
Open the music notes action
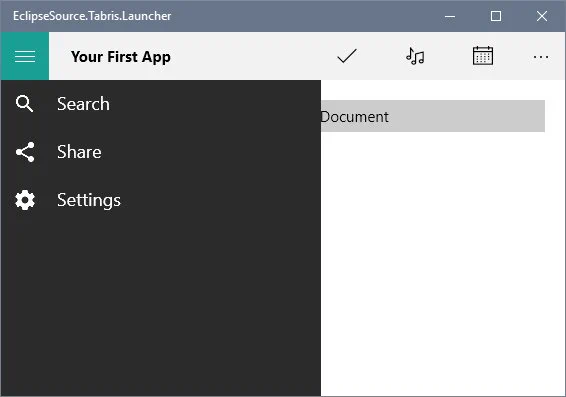tap(415, 56)
